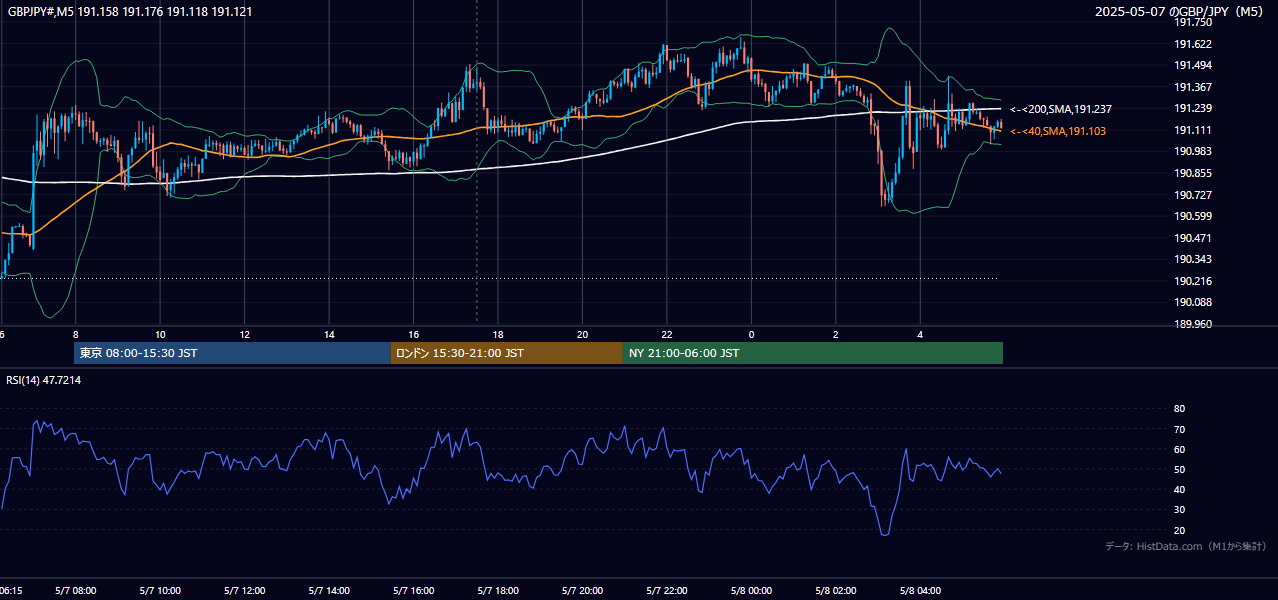Click hour label 20 under price chart
The image size is (1278, 600).
[582, 335]
